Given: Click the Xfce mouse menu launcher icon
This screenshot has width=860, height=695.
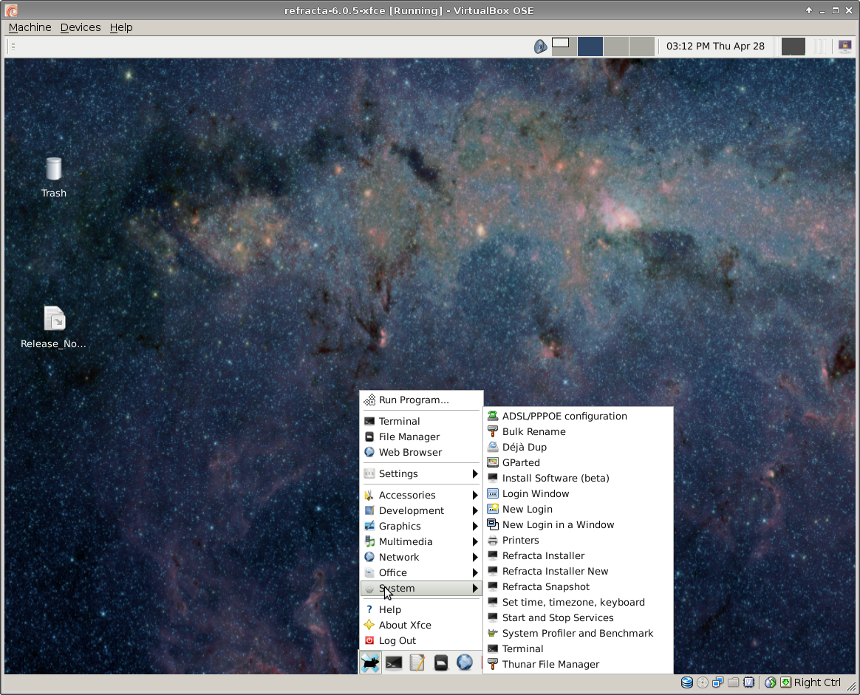Looking at the screenshot, I should pyautogui.click(x=371, y=662).
